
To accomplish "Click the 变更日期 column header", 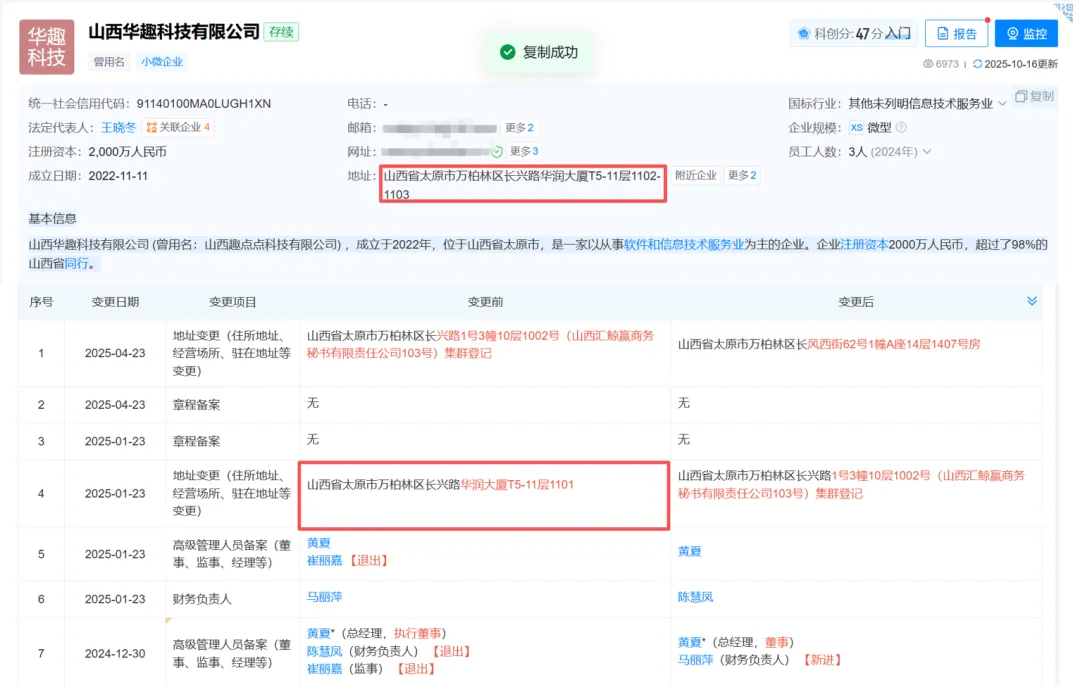I will (x=115, y=302).
